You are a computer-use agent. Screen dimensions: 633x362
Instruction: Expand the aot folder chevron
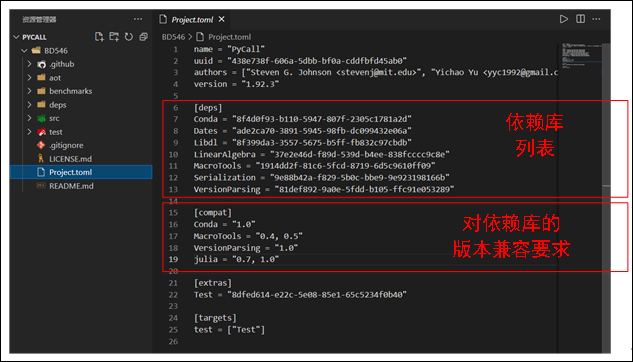[29, 77]
